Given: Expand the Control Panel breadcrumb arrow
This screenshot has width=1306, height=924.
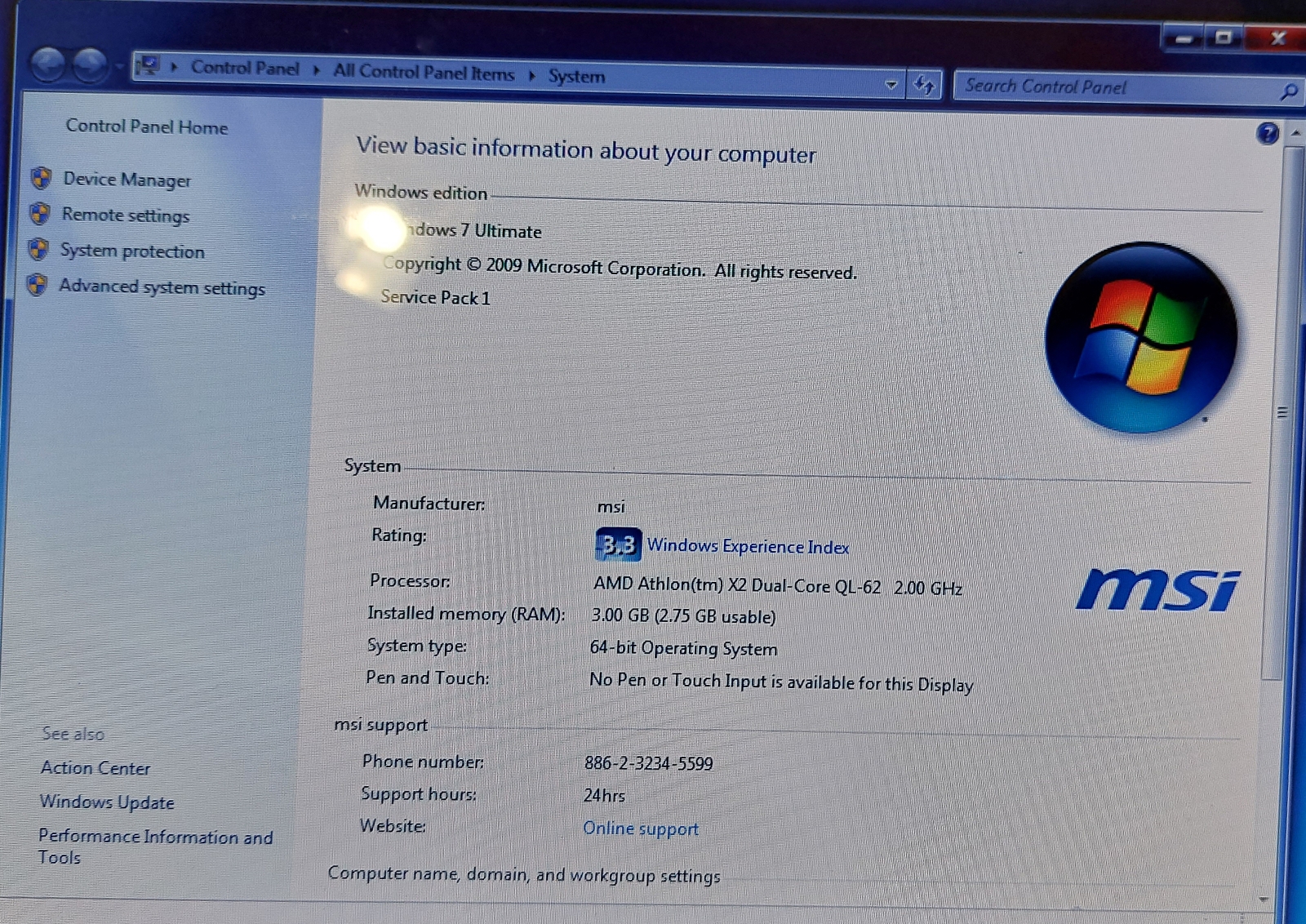Looking at the screenshot, I should coord(317,70).
